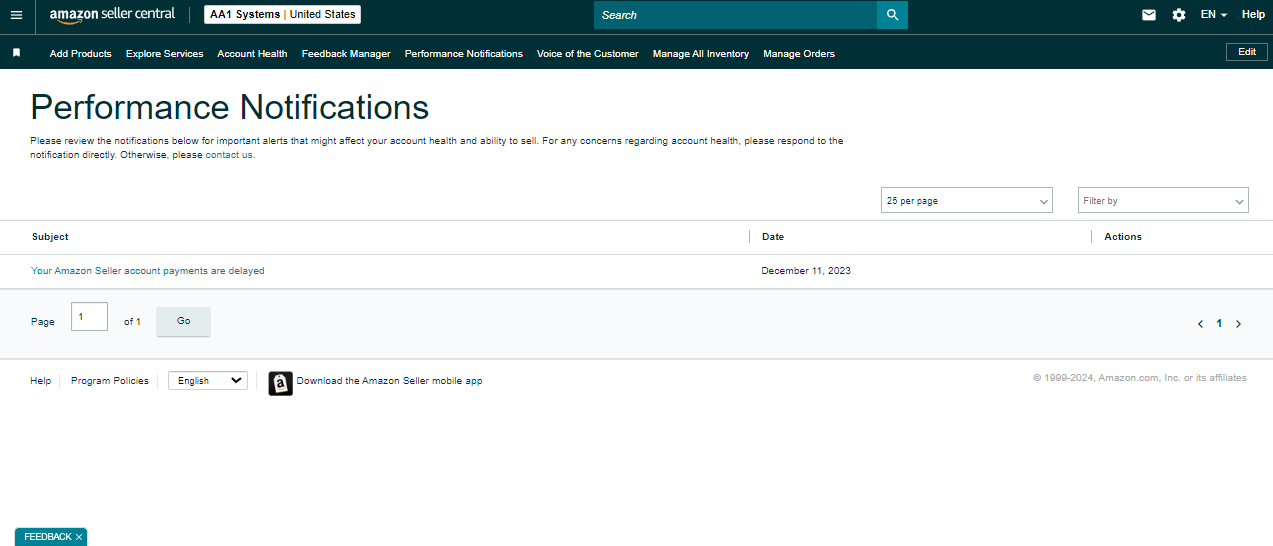Screen dimensions: 1273x546
Task: Click Help in the top bar
Action: pos(1253,15)
